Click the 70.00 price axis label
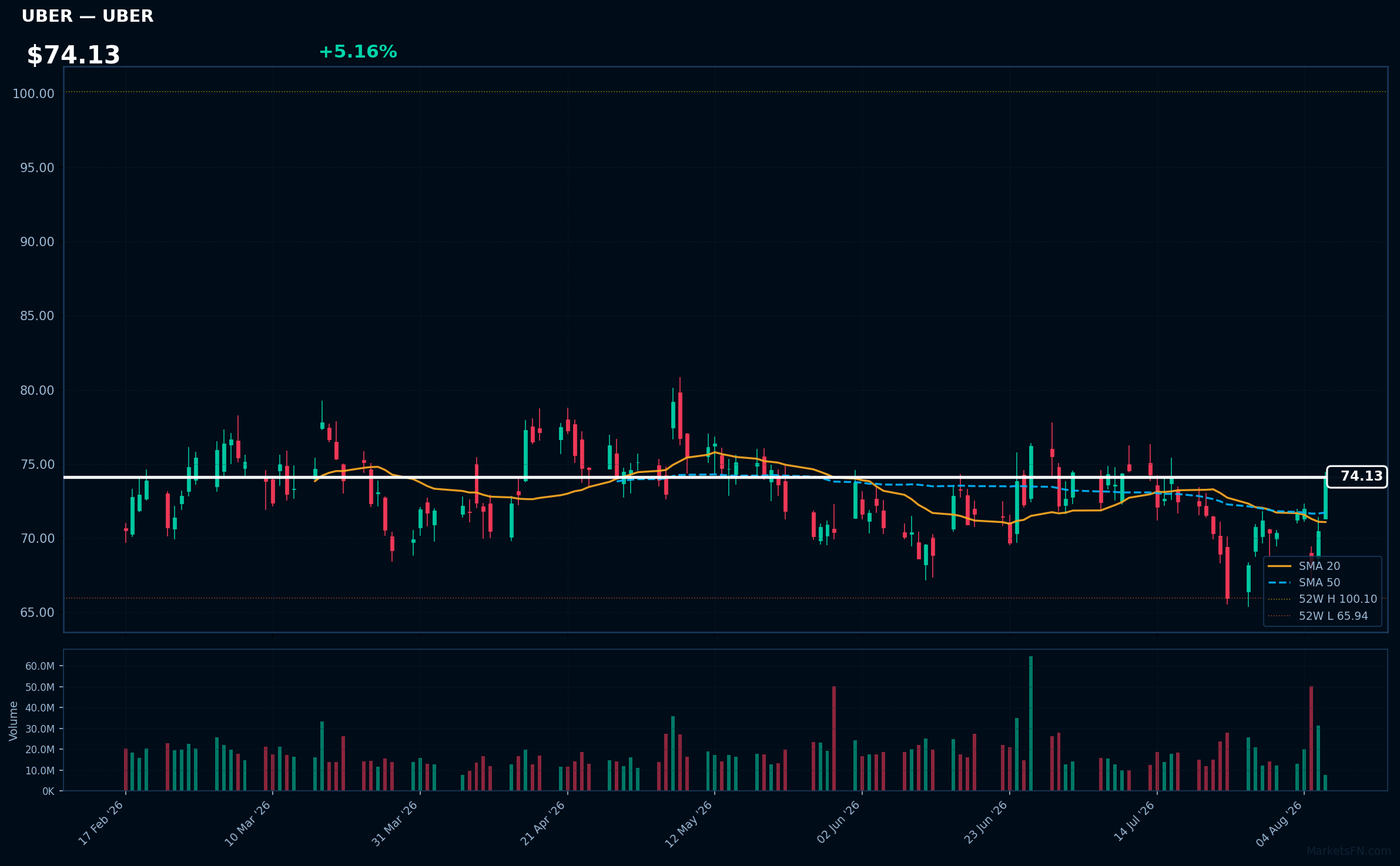 coord(37,539)
